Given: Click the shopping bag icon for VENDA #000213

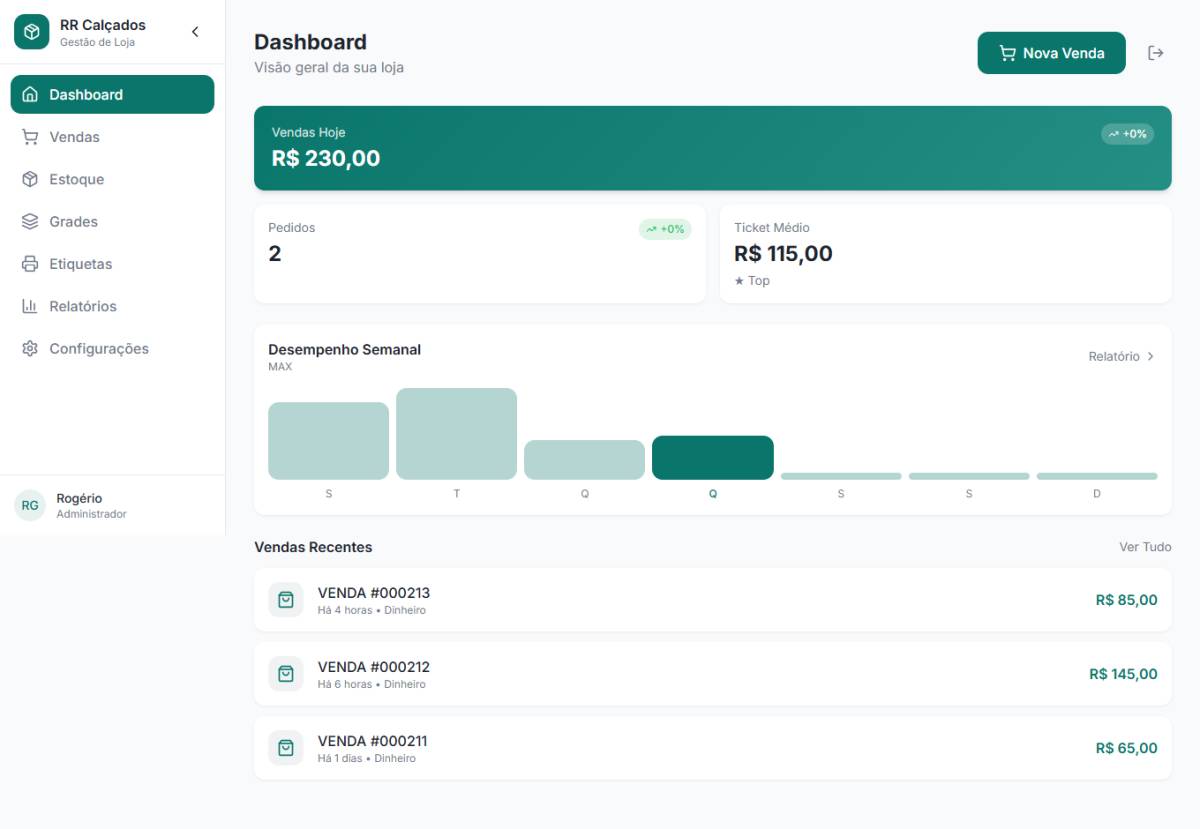Looking at the screenshot, I should click(x=286, y=600).
